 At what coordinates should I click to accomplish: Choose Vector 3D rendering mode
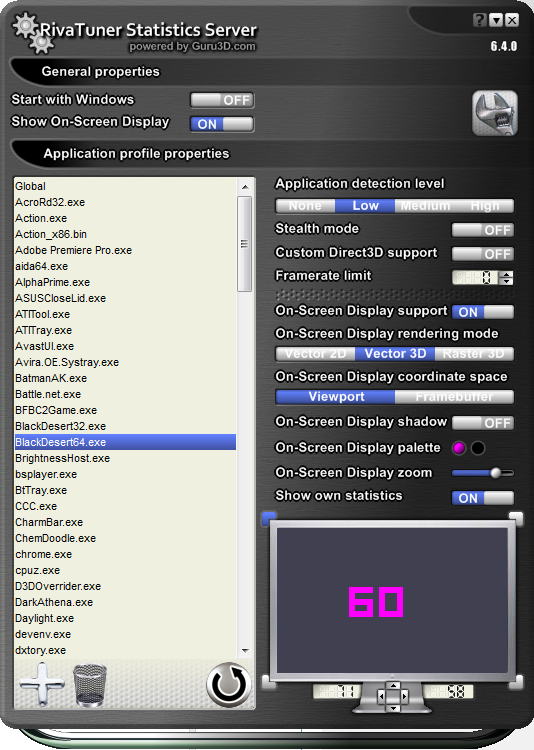(x=395, y=353)
